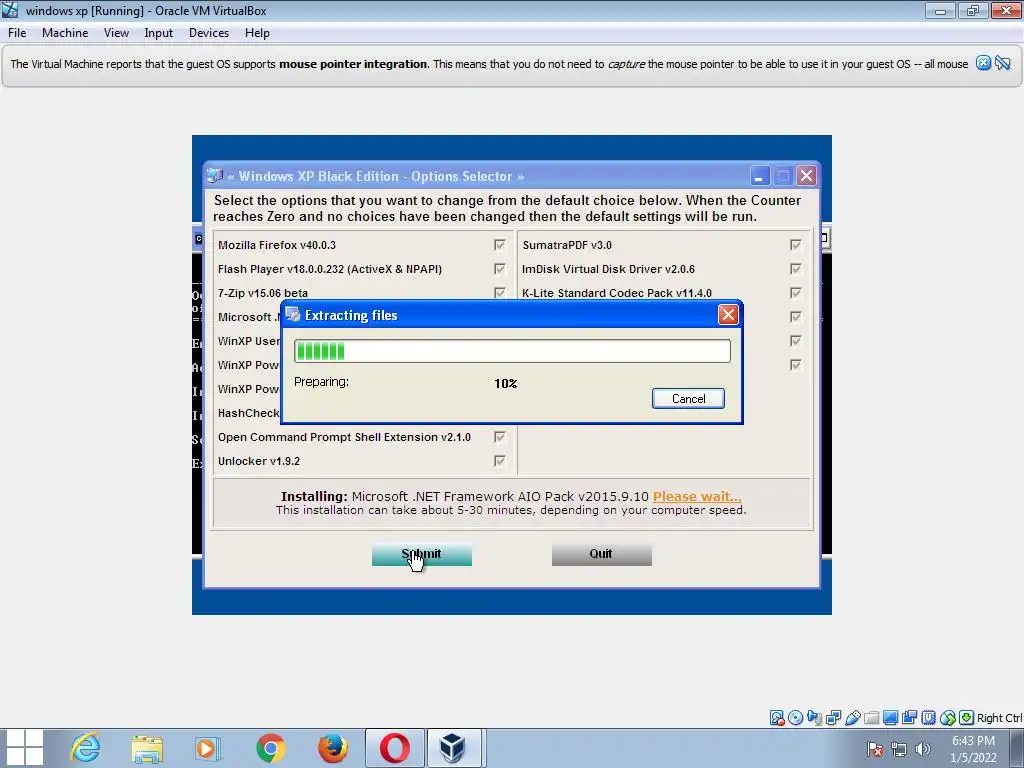This screenshot has height=768, width=1024.
Task: Click the Submit button
Action: tap(422, 554)
